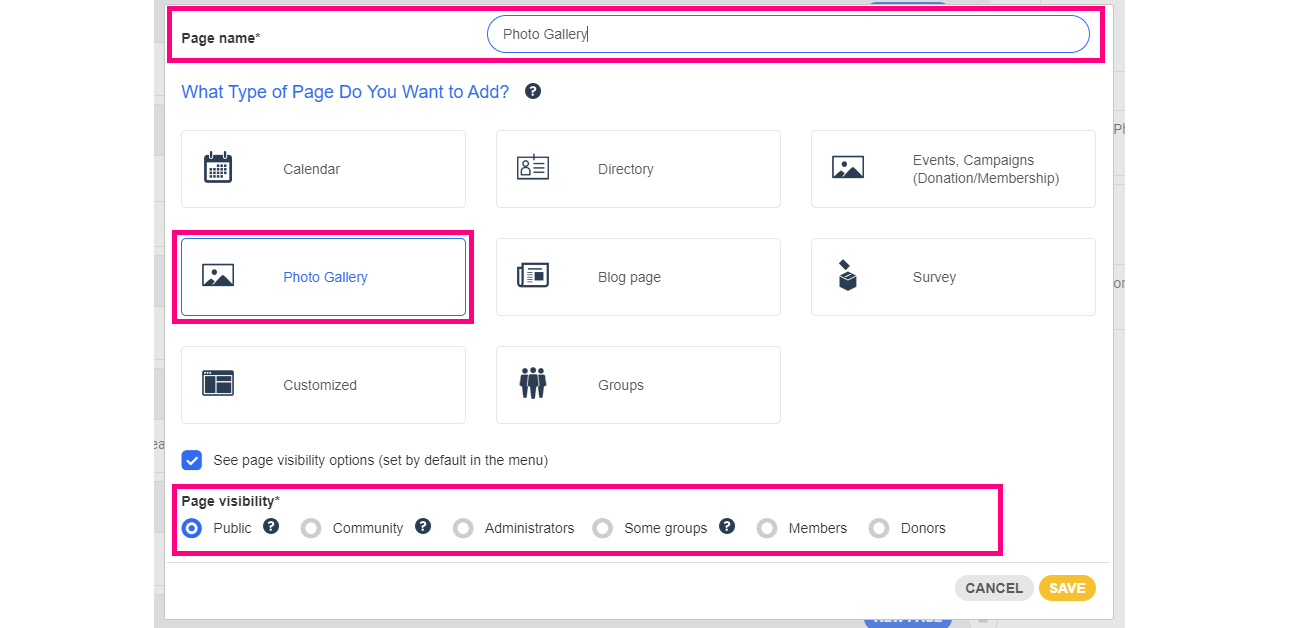
Task: Uncheck See page visibility options
Action: 192,460
